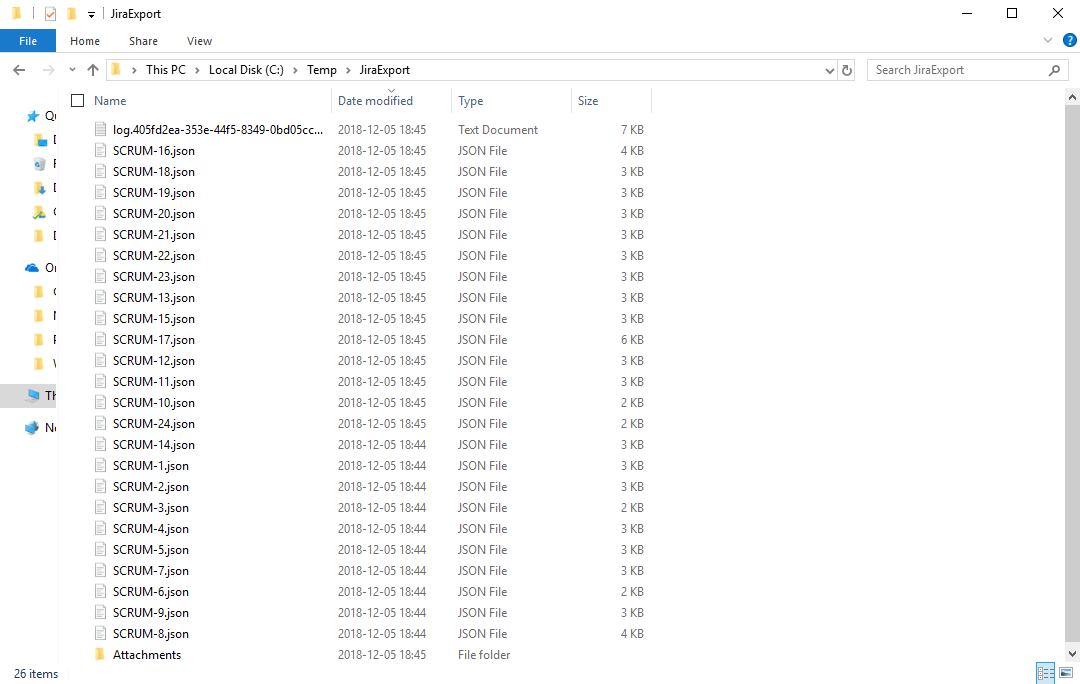
Task: Click the New folder quick access icon
Action: [x=72, y=14]
